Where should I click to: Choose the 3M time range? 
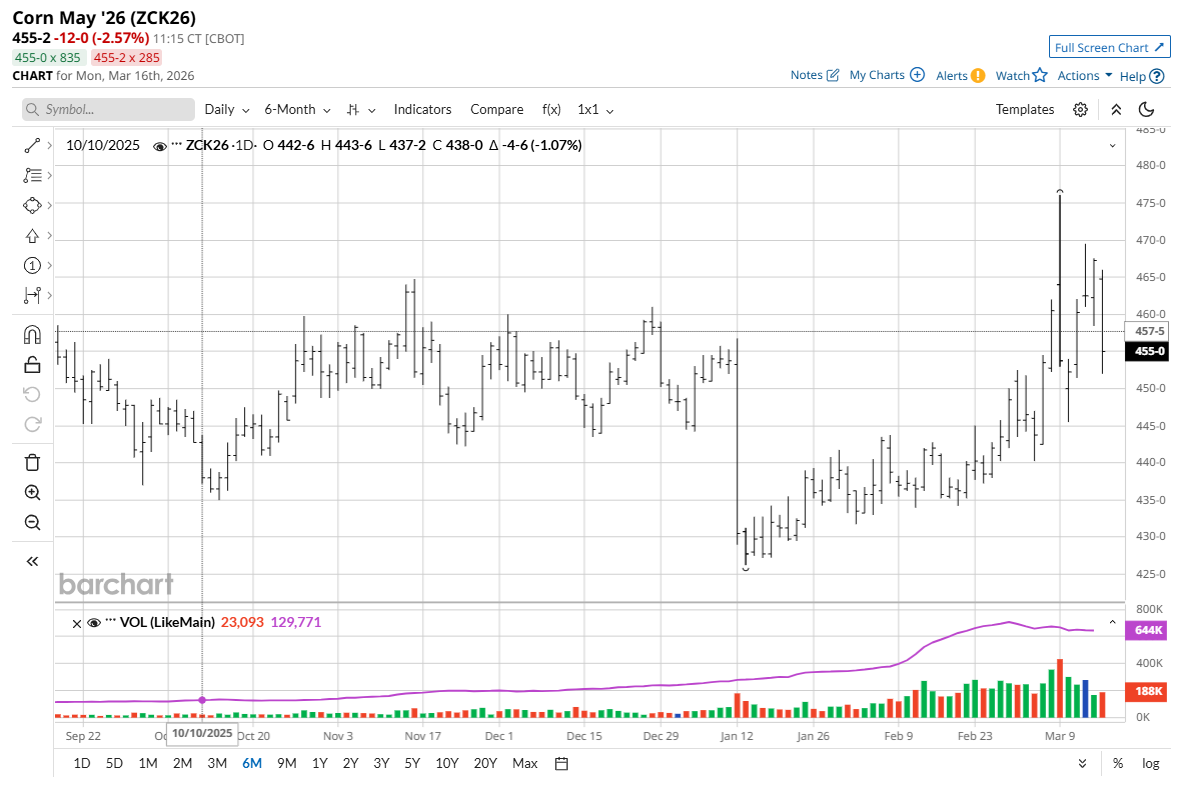217,764
